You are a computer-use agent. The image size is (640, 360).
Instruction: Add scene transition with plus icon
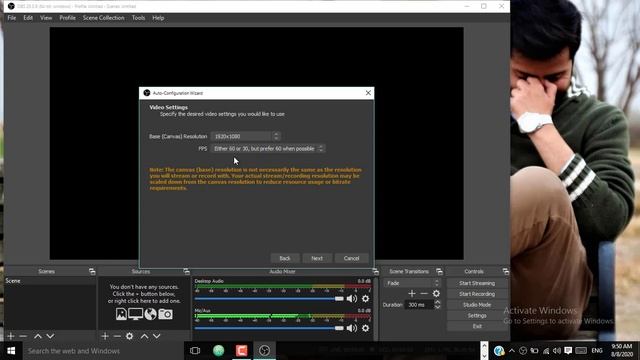pyautogui.click(x=412, y=293)
